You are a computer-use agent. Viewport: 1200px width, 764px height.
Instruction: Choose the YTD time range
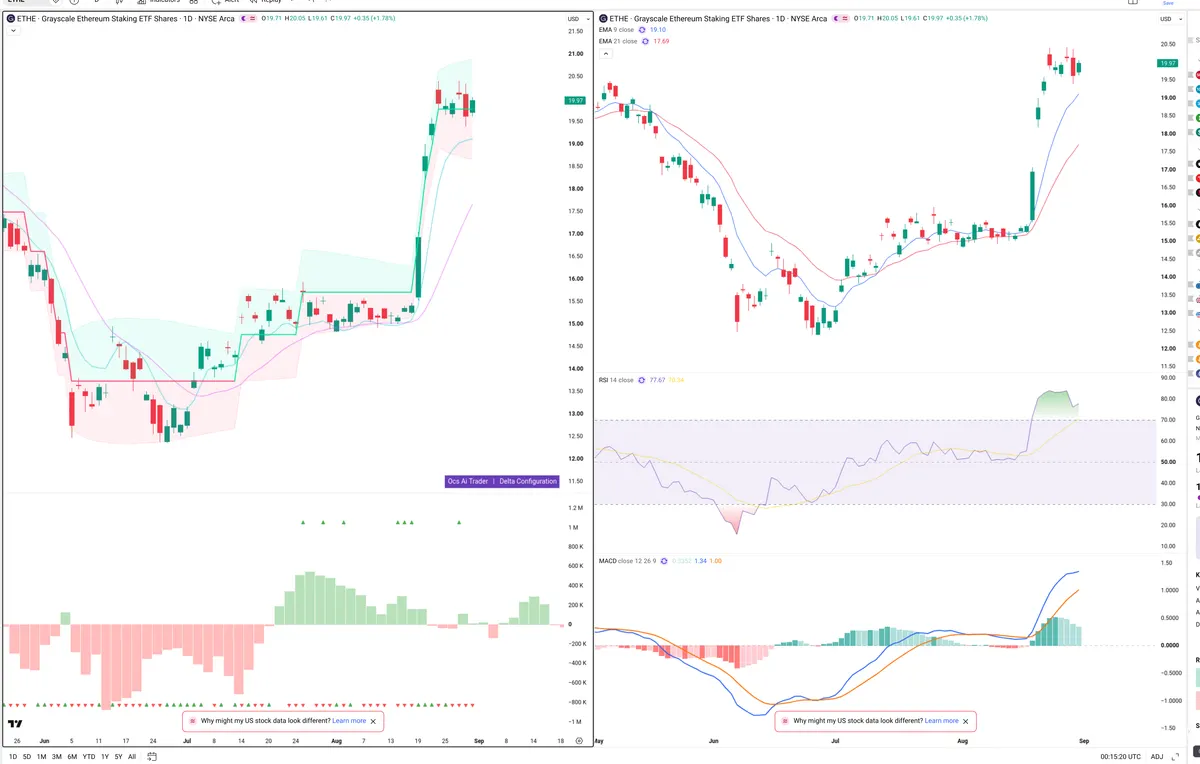click(x=89, y=756)
